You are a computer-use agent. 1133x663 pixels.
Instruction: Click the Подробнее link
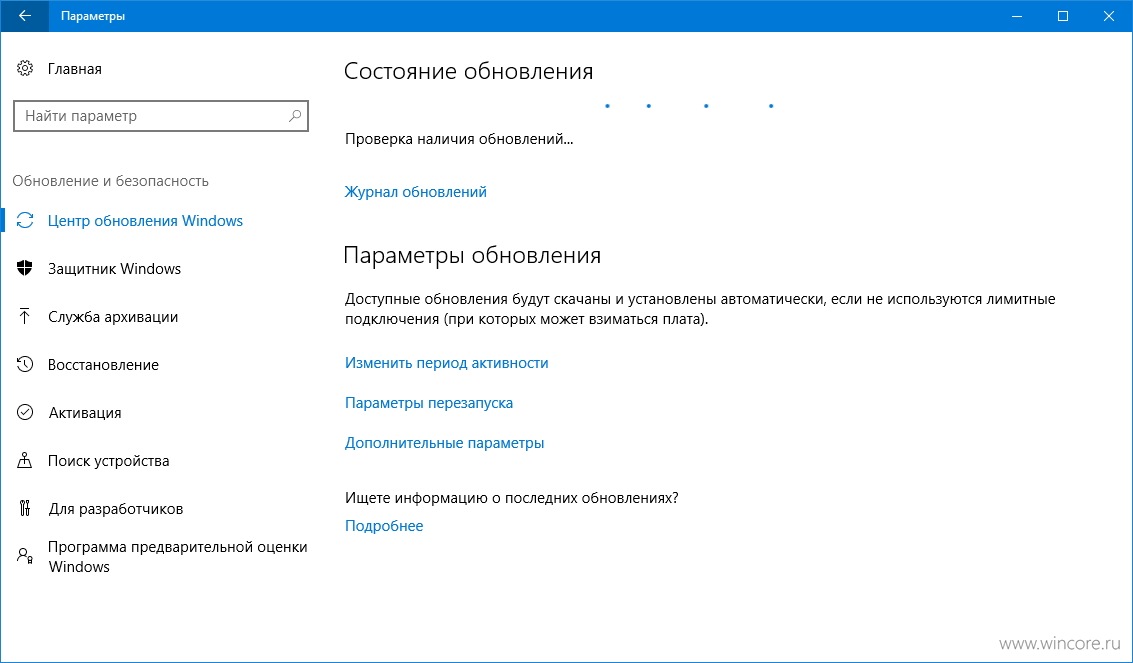click(x=384, y=526)
